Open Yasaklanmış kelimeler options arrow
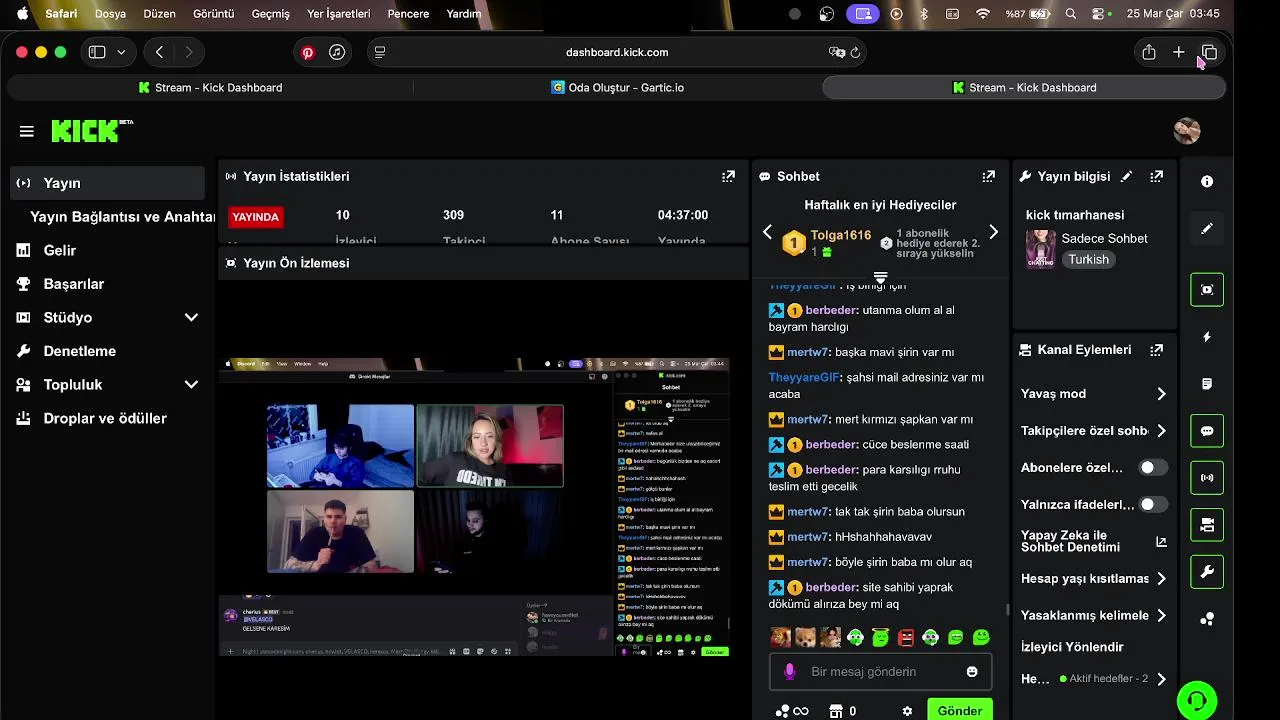 [1161, 616]
